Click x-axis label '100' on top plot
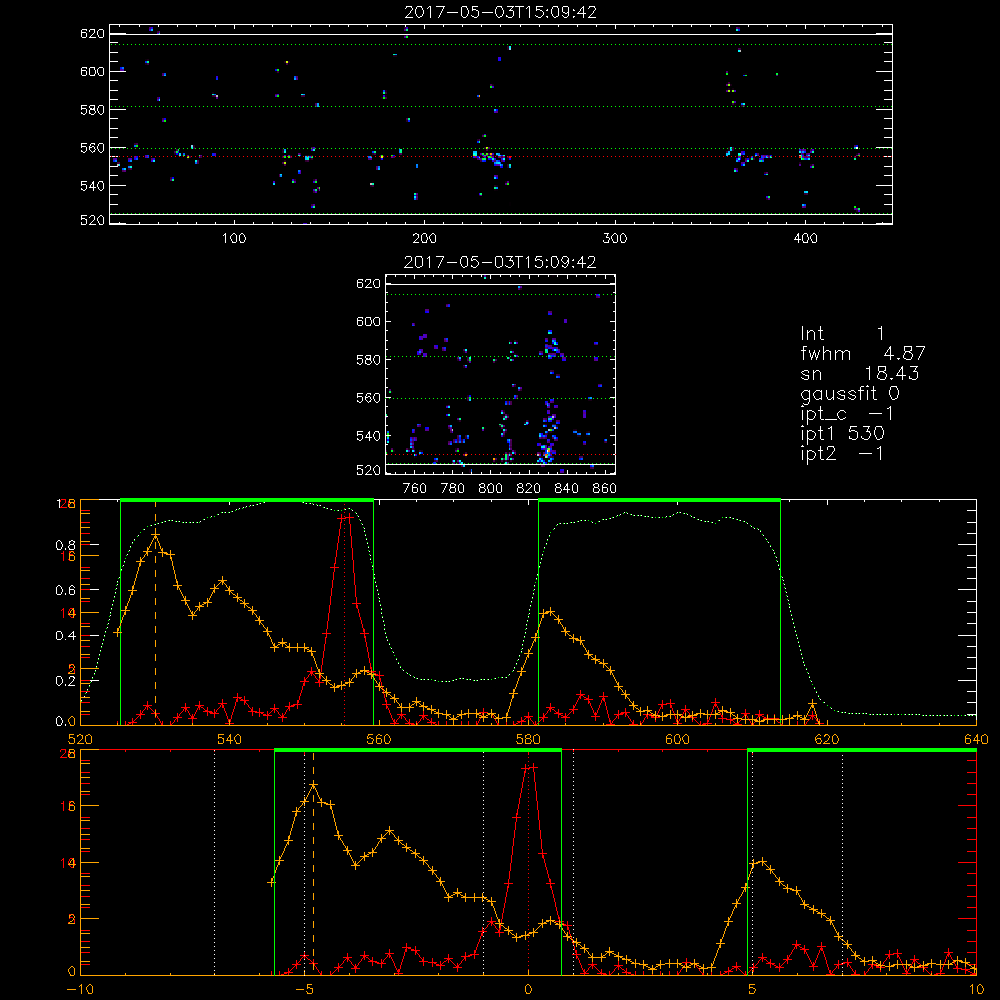1000x1000 pixels. click(234, 239)
